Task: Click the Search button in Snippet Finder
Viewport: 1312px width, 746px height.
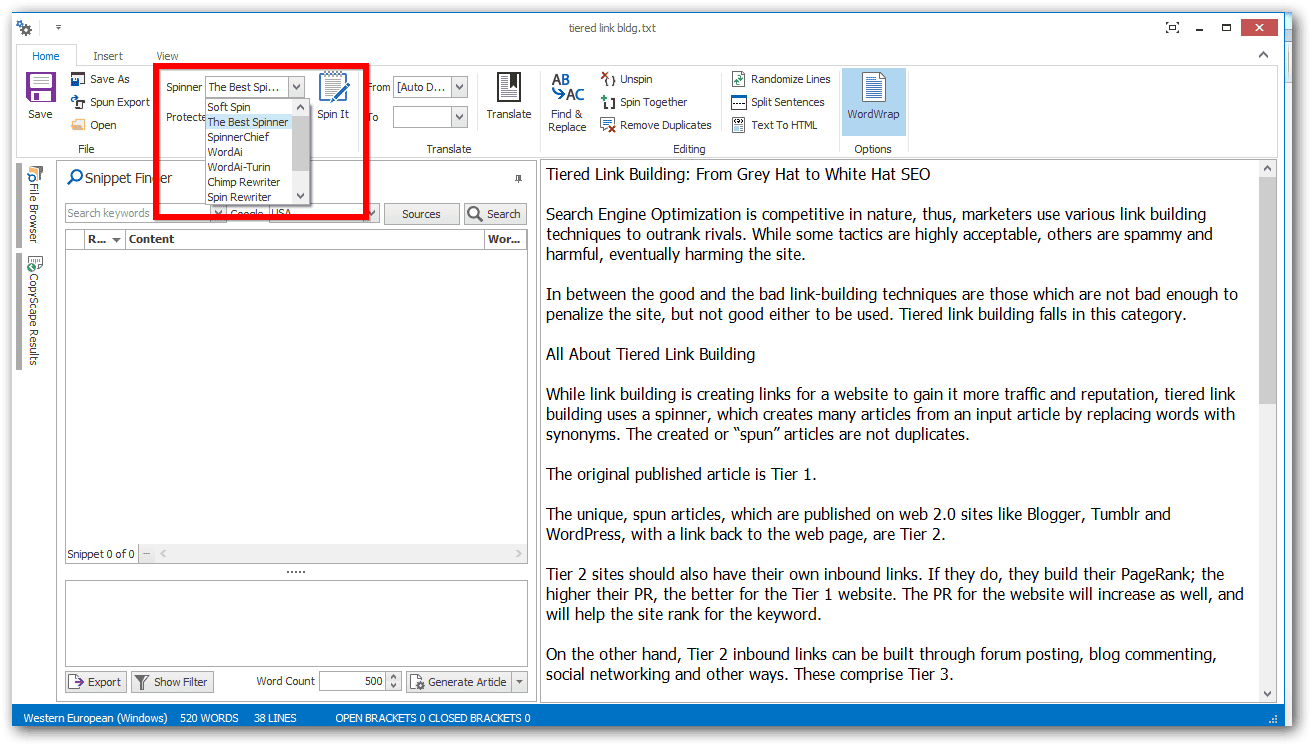Action: (495, 214)
